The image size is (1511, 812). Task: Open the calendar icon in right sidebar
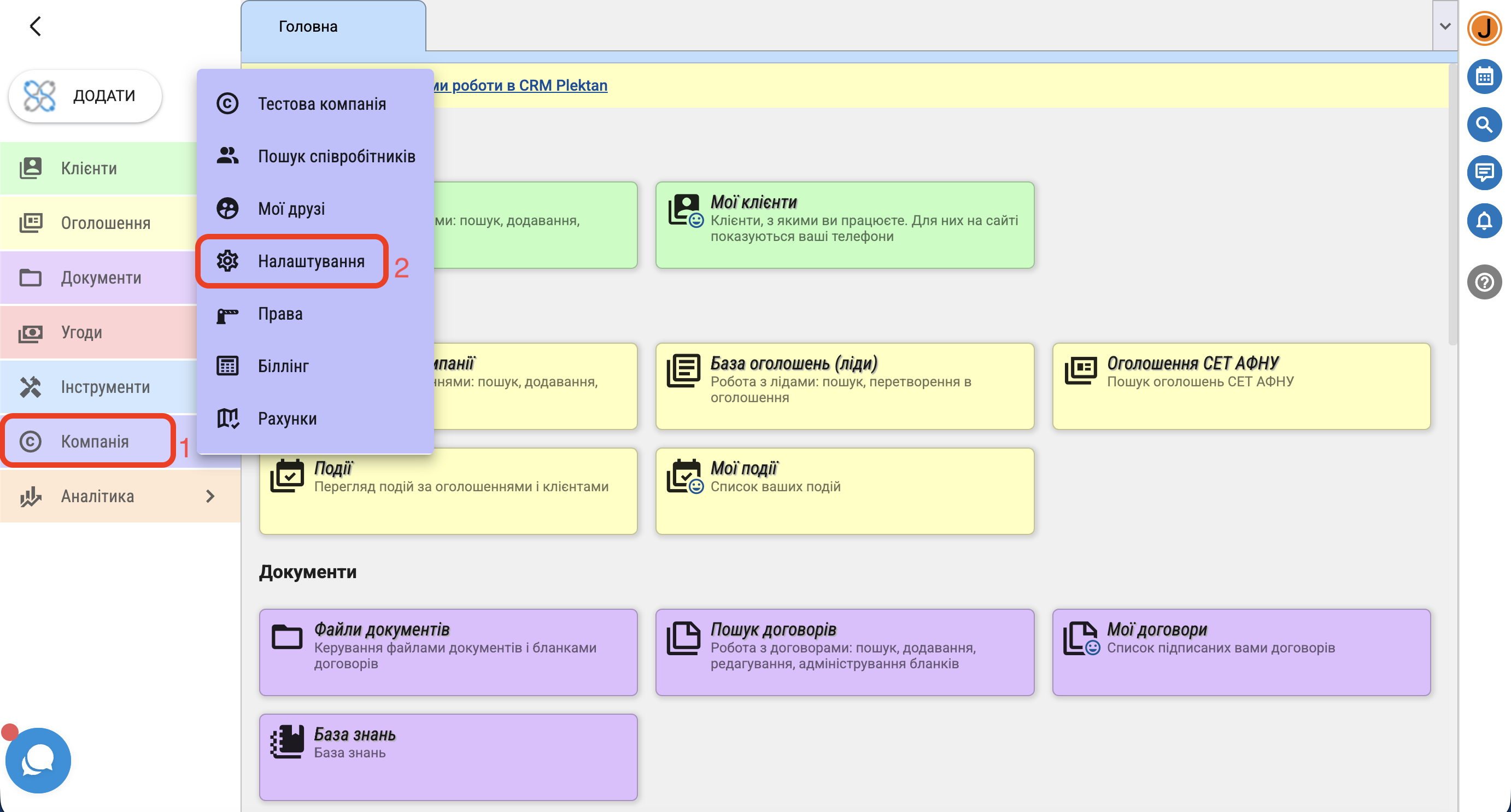coord(1484,77)
